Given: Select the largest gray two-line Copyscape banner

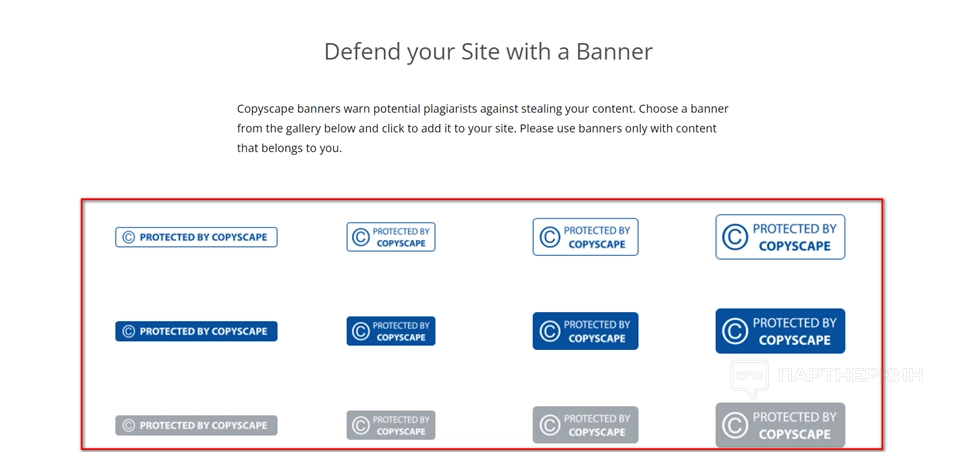Looking at the screenshot, I should (780, 425).
